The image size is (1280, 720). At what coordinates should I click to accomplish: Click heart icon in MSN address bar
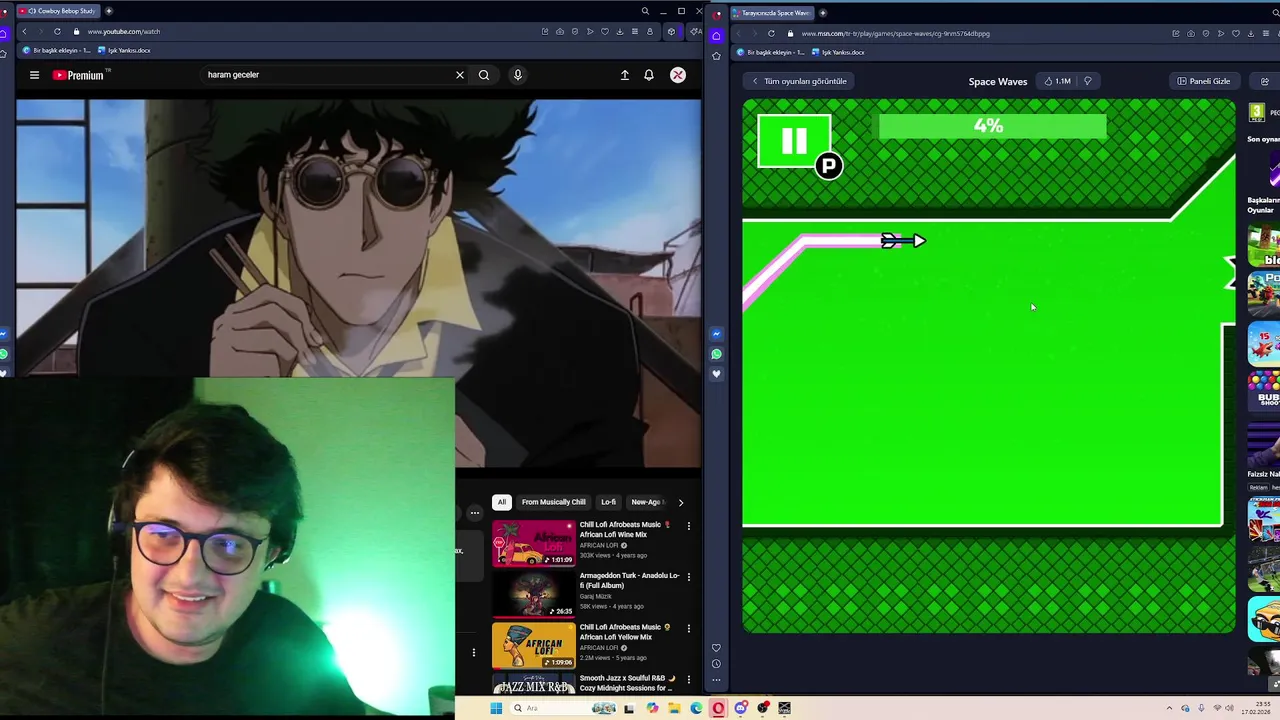[1236, 33]
